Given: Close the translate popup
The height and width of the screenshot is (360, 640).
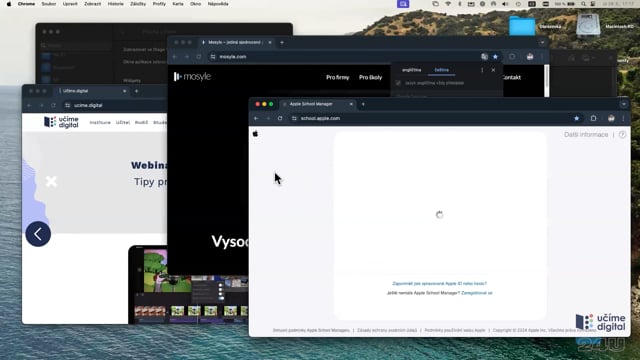Looking at the screenshot, I should click(493, 70).
